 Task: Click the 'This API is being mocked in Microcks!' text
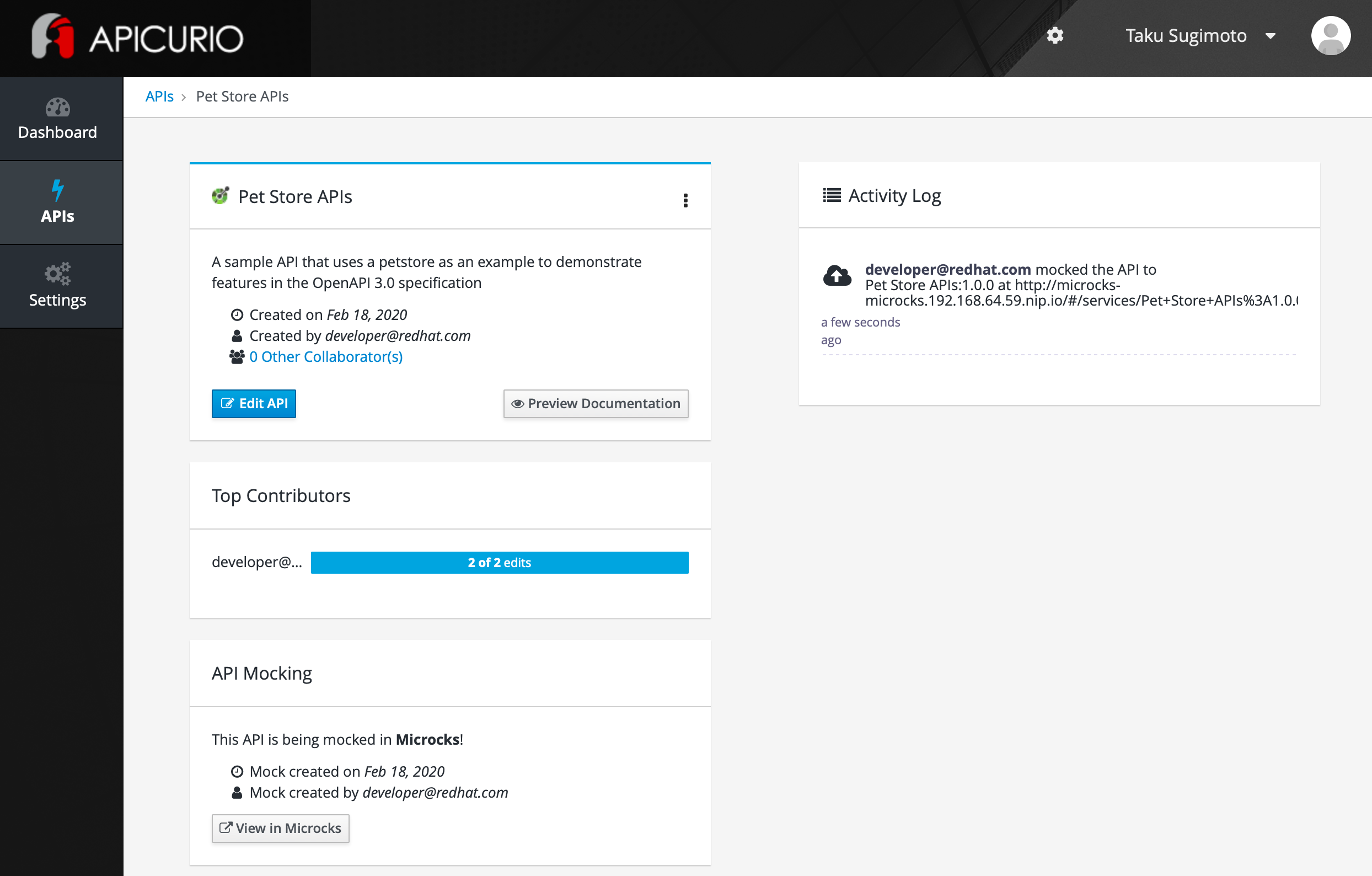337,739
